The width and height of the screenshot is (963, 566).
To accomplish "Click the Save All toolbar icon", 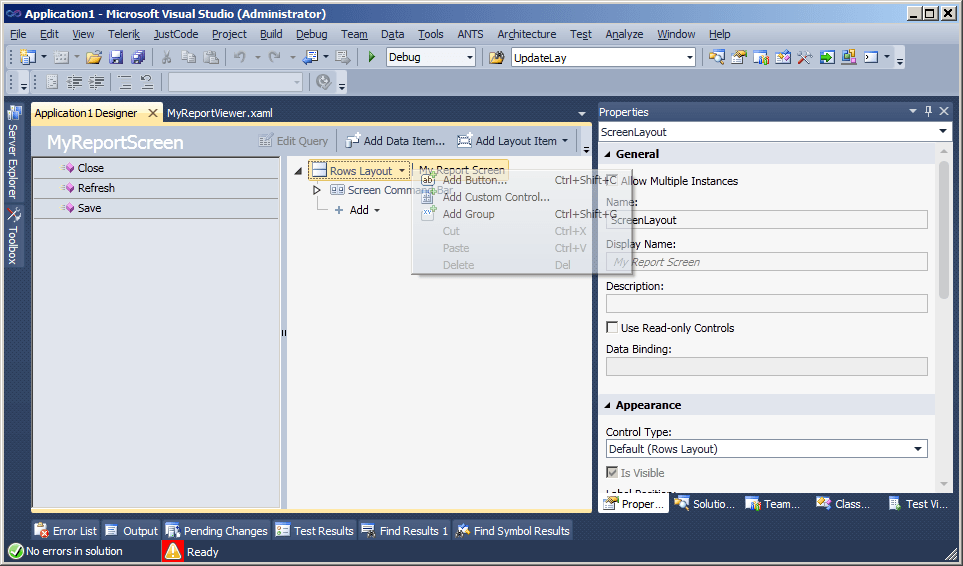I will tap(138, 58).
